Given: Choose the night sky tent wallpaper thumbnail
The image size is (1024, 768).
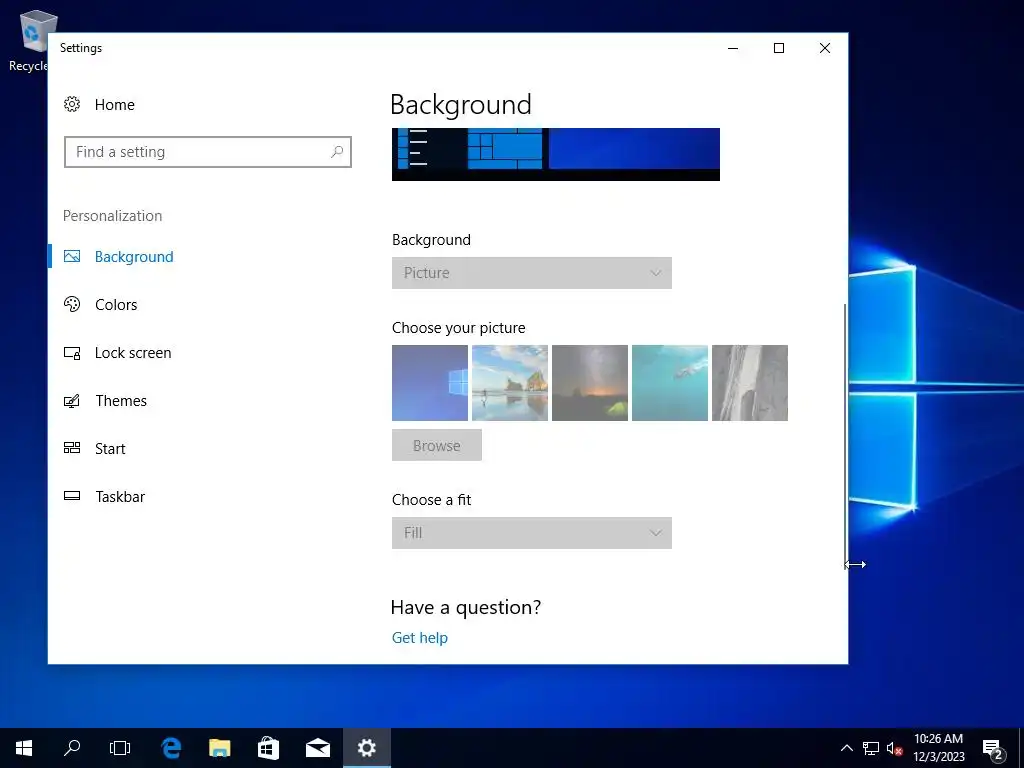Looking at the screenshot, I should 590,383.
